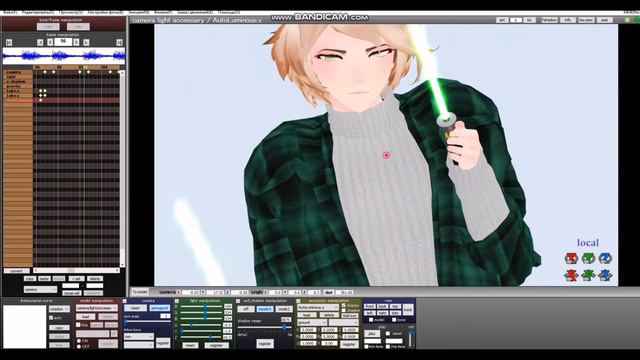This screenshot has height=360, width=640.
Task: Collapse accessory manipulation panel corner box
Action: [x=298, y=301]
